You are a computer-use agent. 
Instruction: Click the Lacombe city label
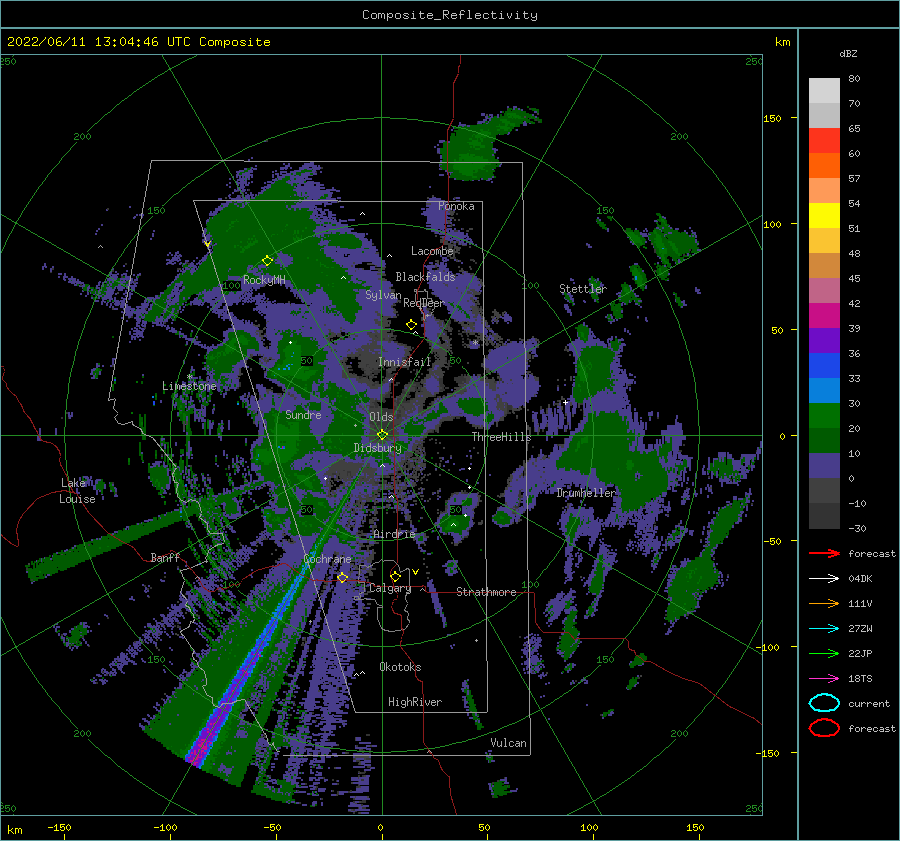click(x=432, y=251)
